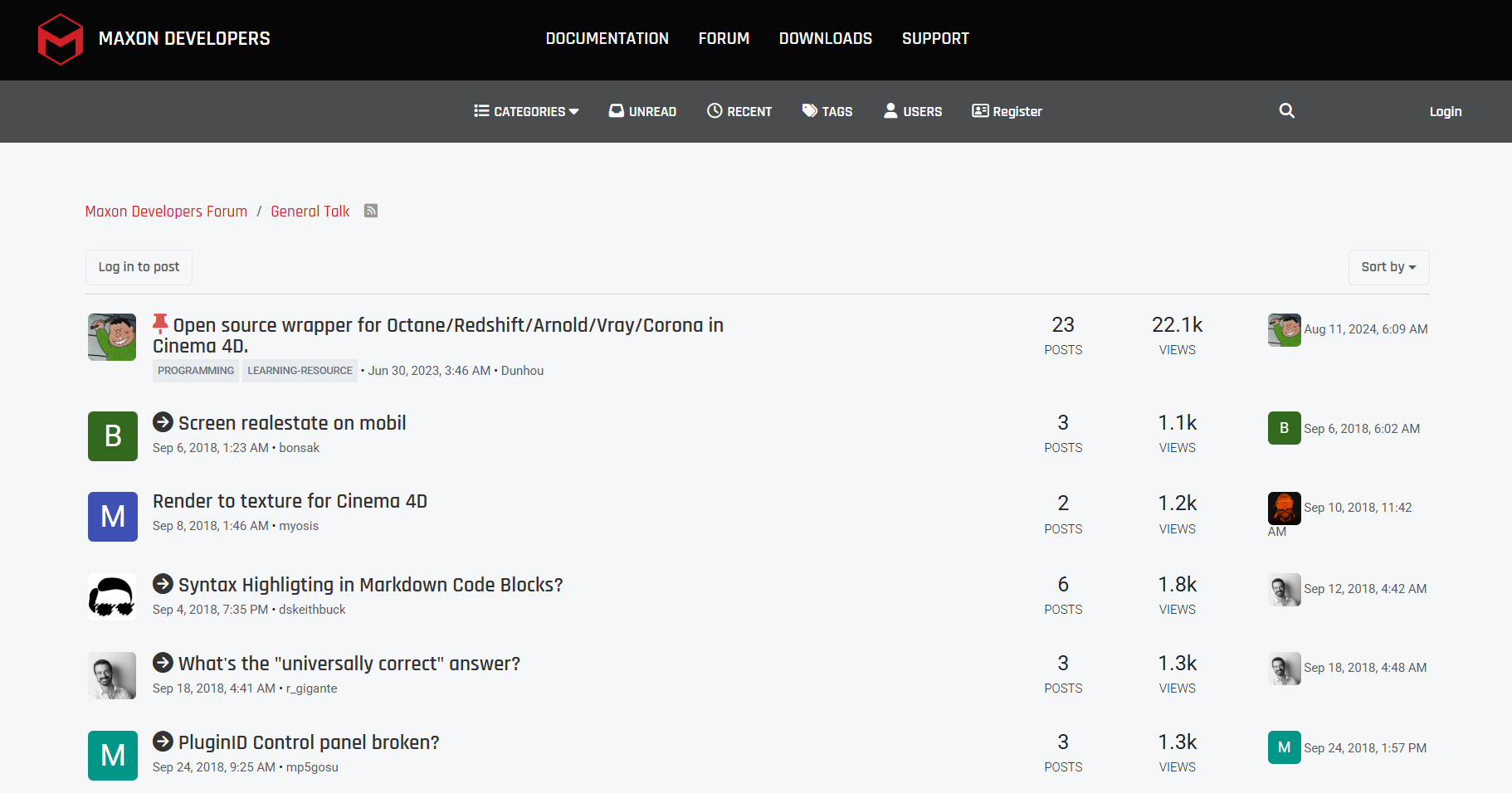Open the Render to texture for Cinema 4D topic
Image resolution: width=1512 pixels, height=793 pixels.
pyautogui.click(x=290, y=501)
